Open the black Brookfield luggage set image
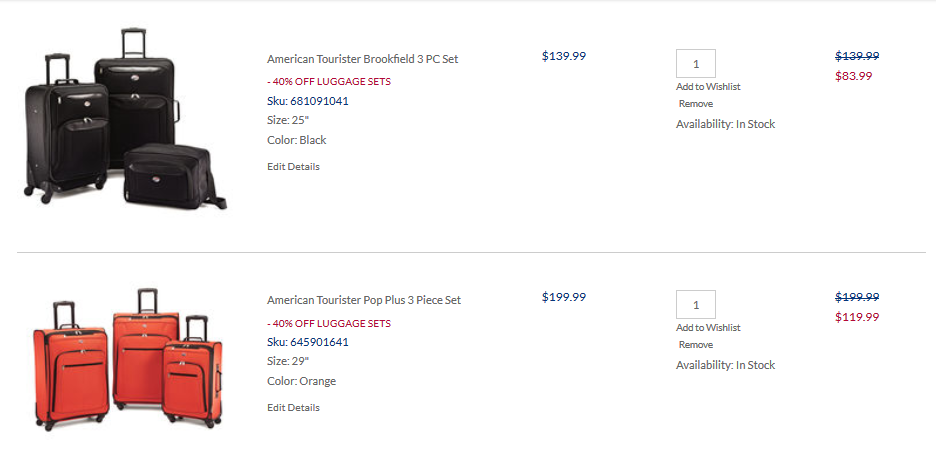Viewport: 936px width, 465px height. click(x=125, y=118)
